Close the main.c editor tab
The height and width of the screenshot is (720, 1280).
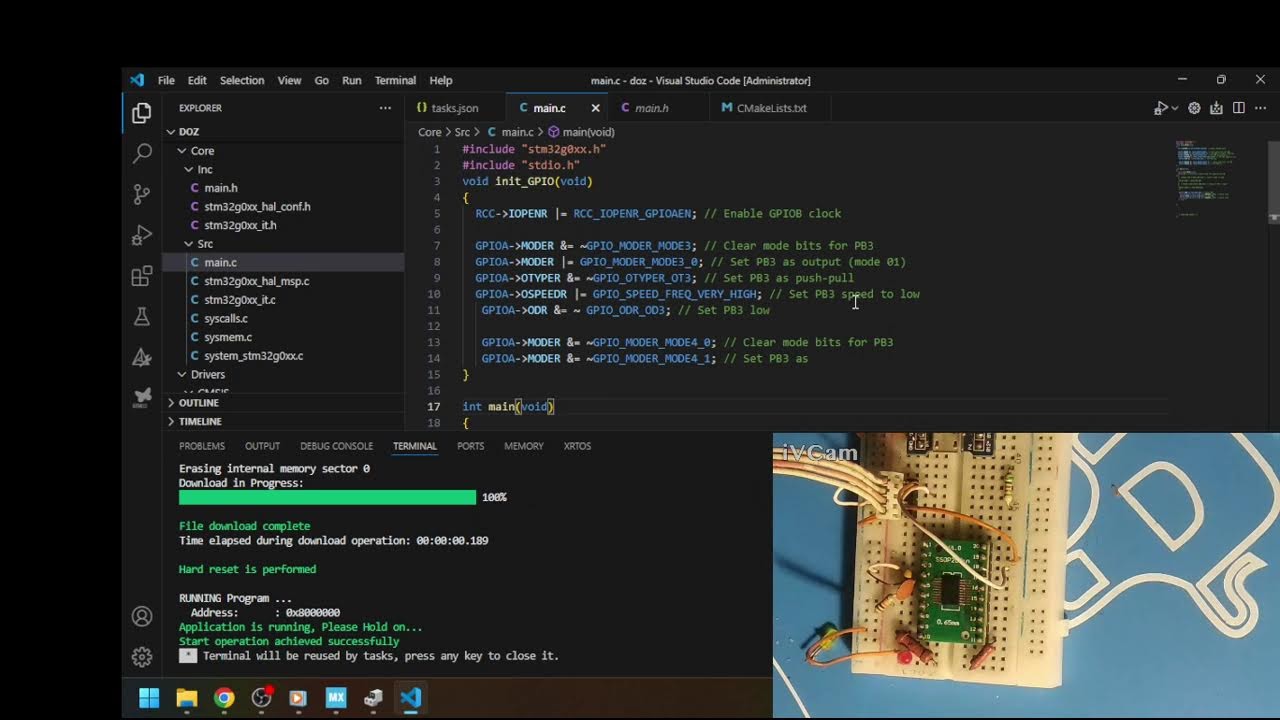tap(596, 108)
